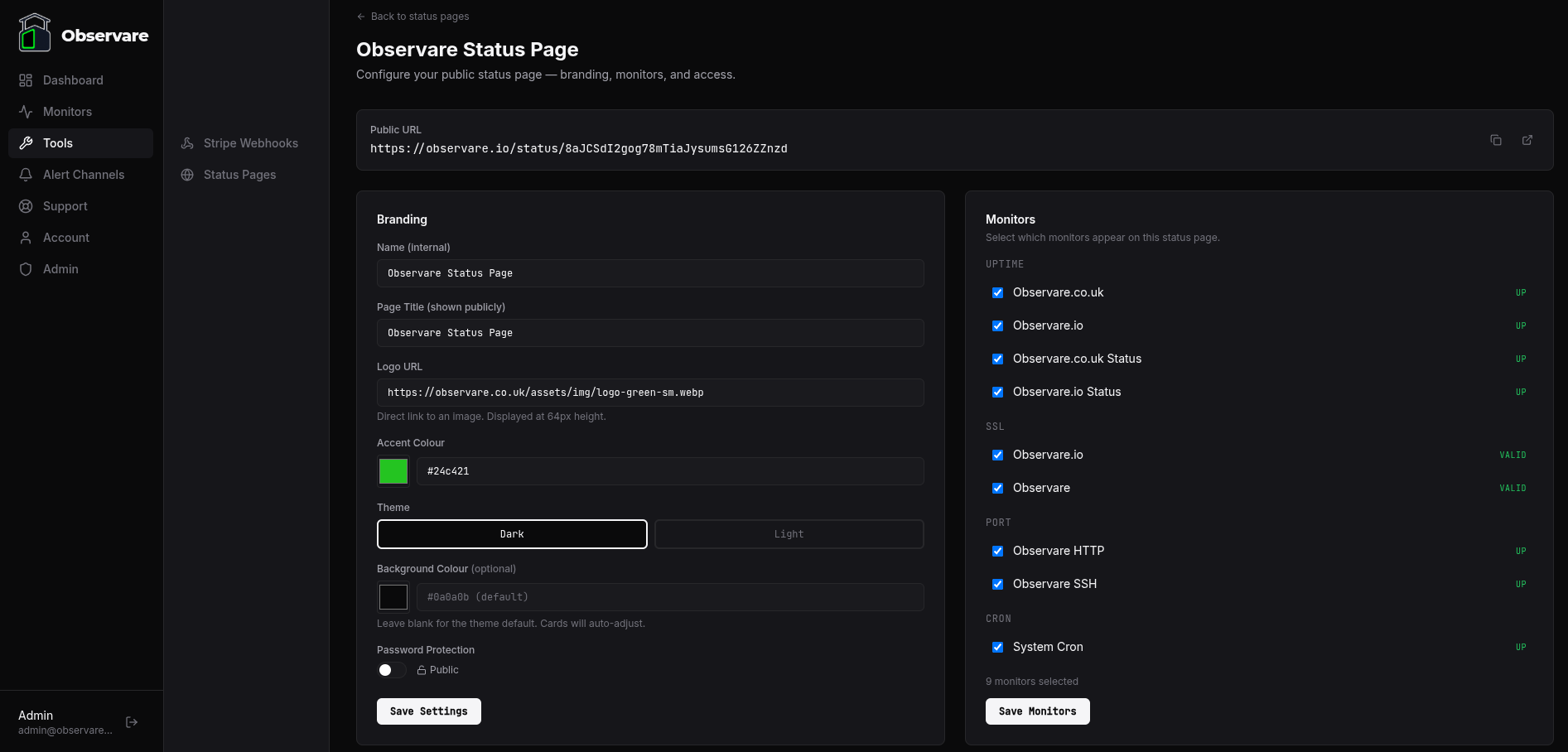Open Alert Channels via the bell icon

[x=26, y=174]
